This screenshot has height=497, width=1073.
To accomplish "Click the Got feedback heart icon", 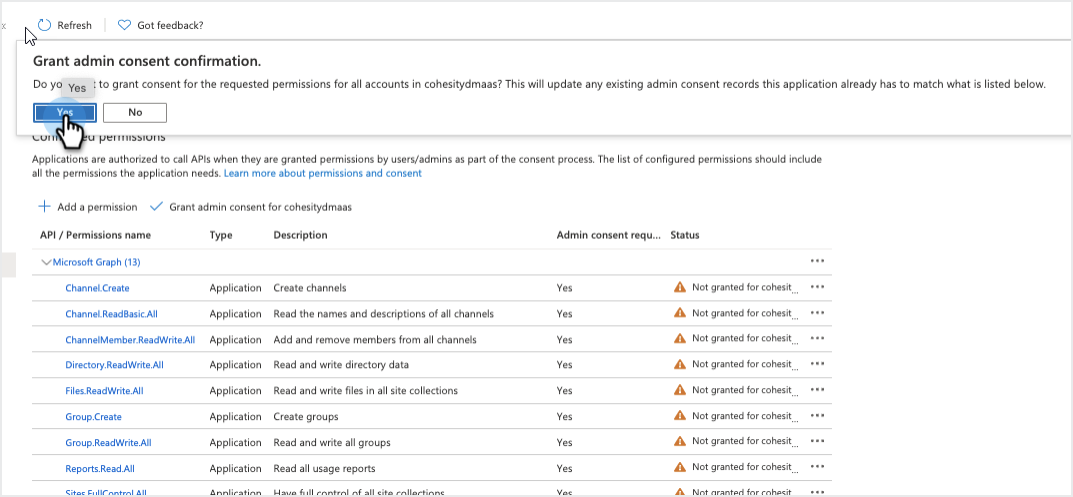I will click(x=124, y=25).
